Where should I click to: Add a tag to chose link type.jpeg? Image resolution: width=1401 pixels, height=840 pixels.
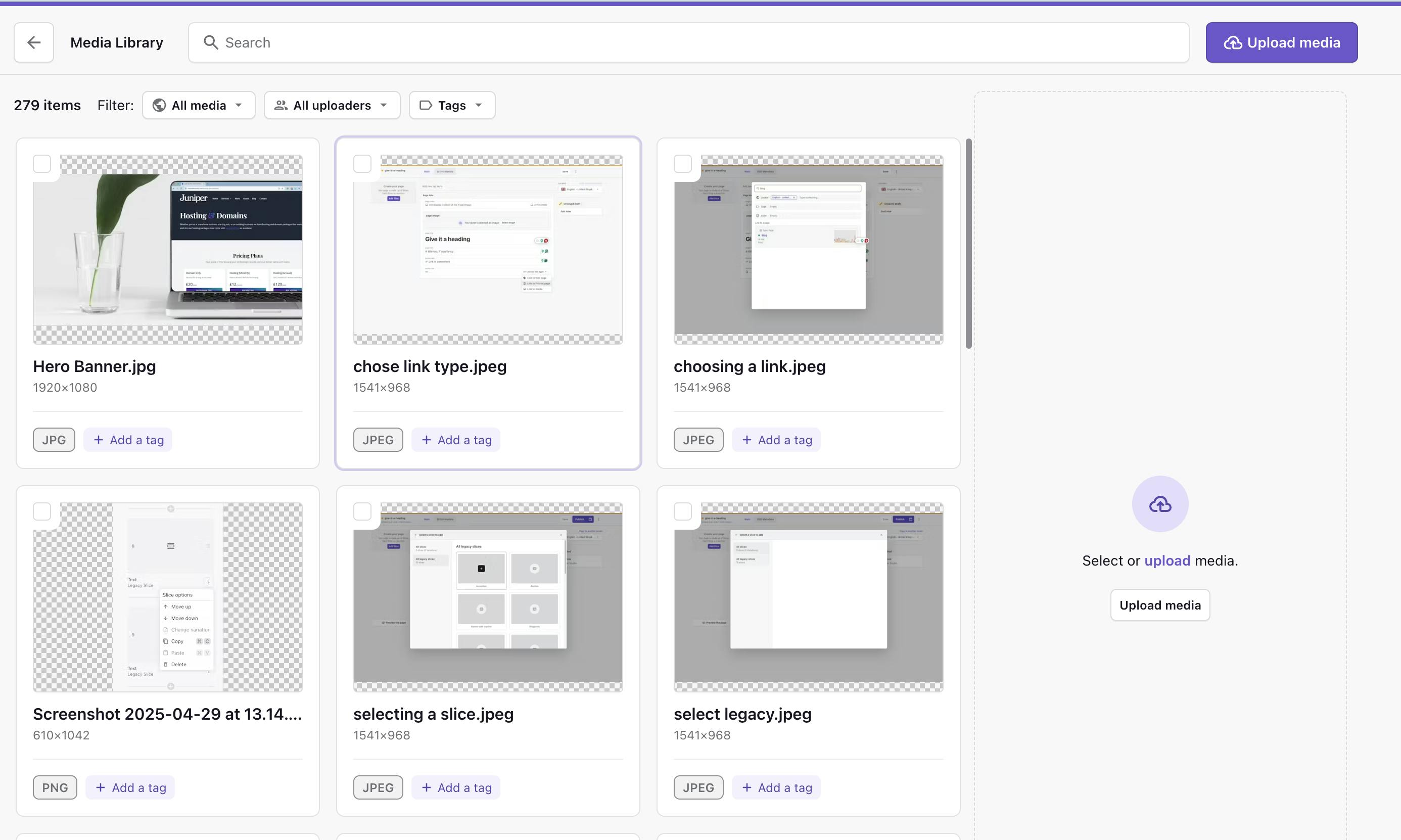(456, 440)
